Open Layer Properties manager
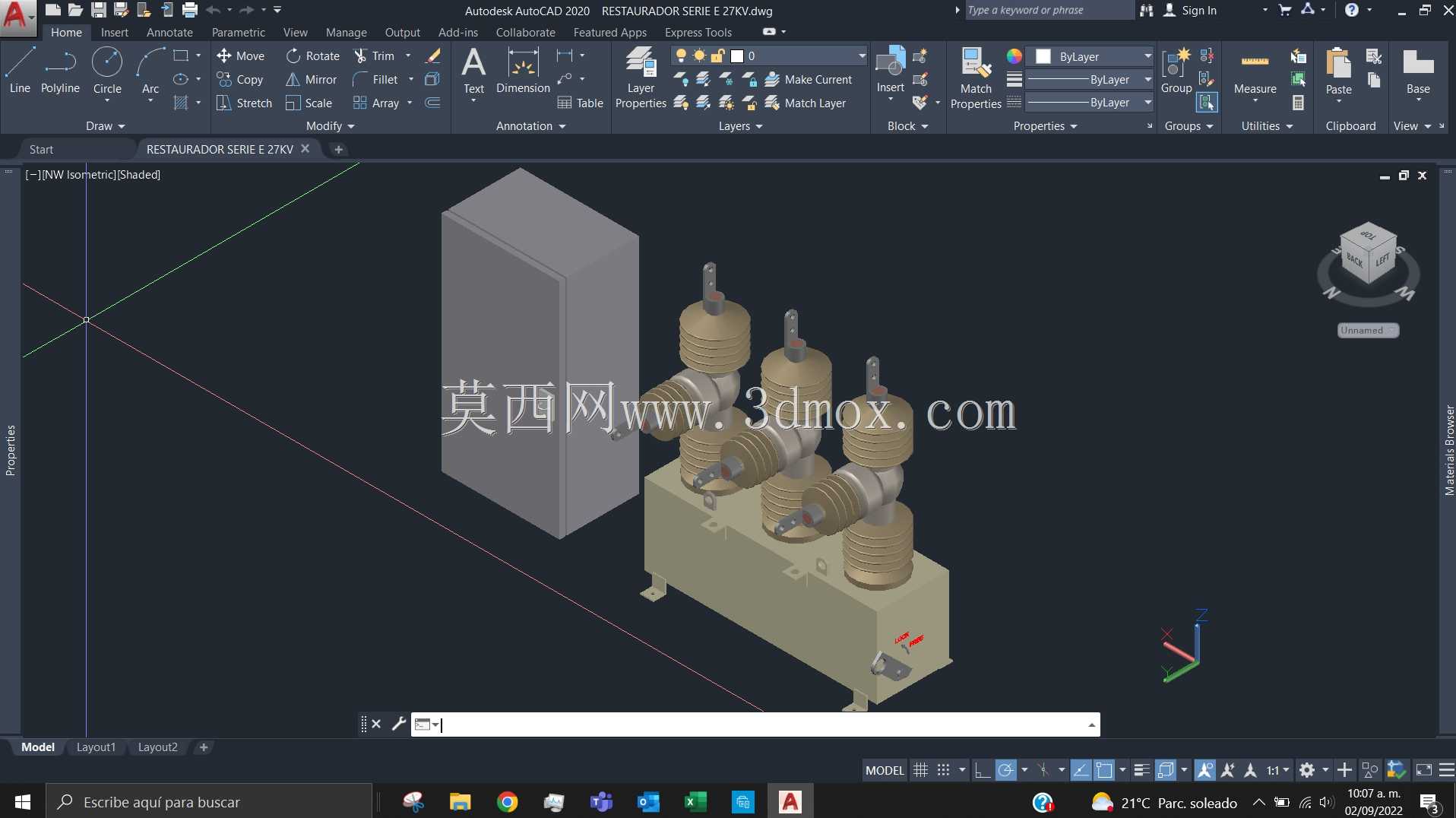This screenshot has height=818, width=1456. click(641, 78)
